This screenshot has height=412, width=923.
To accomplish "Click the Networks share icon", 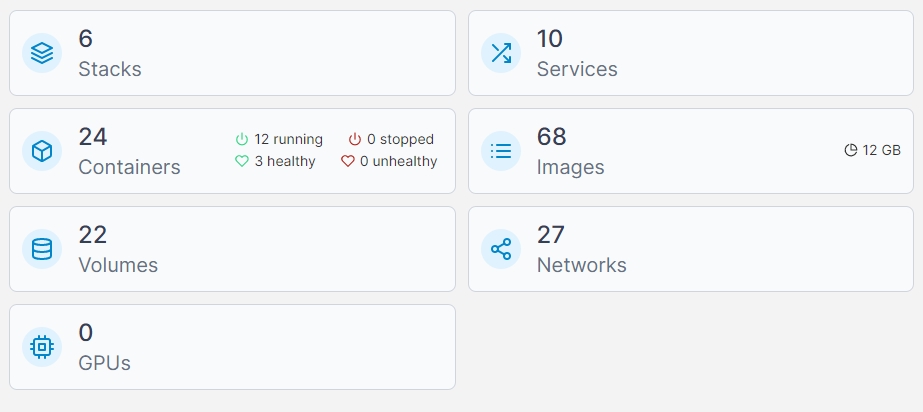I will (x=501, y=249).
